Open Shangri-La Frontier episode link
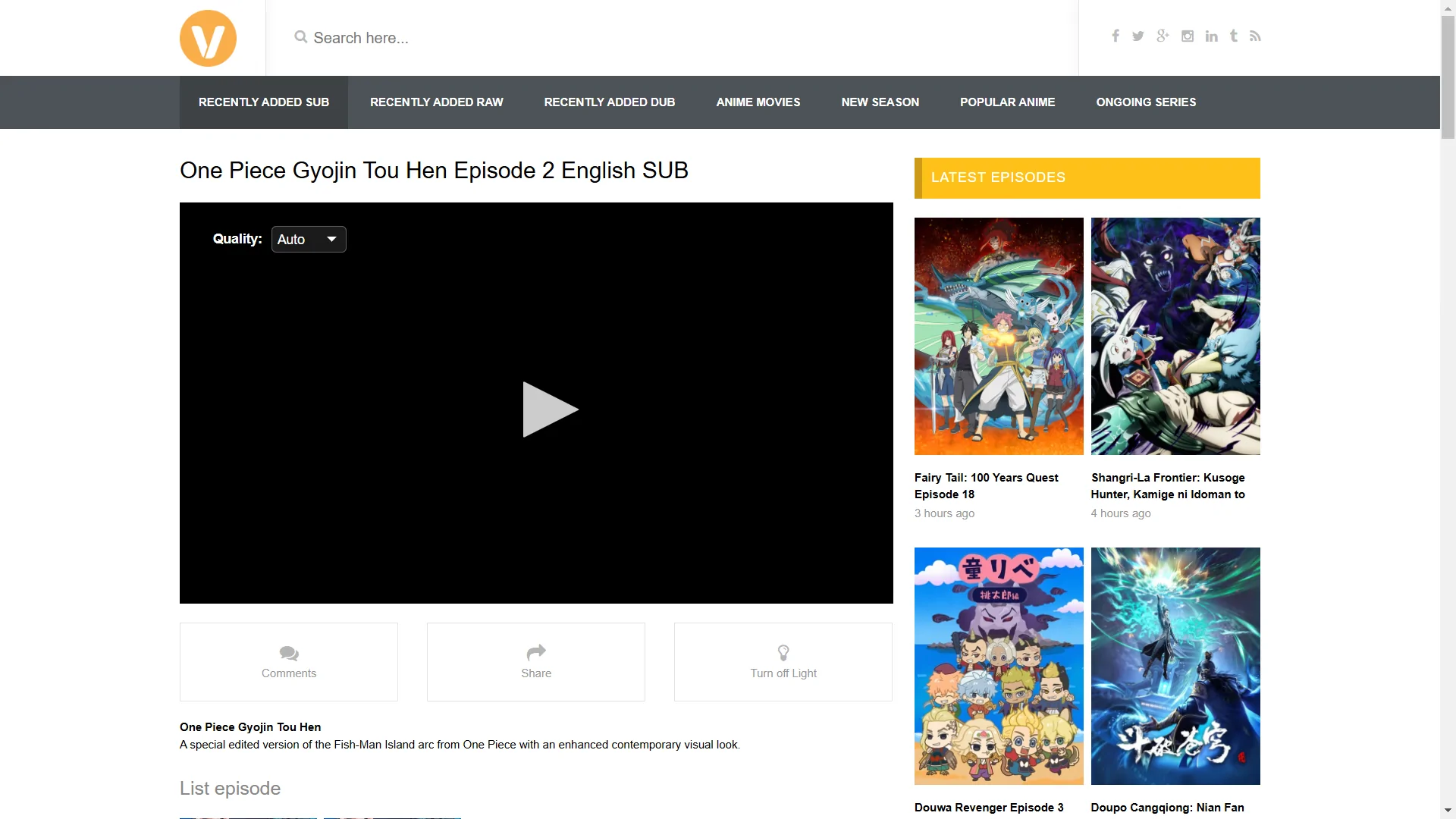The width and height of the screenshot is (1456, 819). pyautogui.click(x=1167, y=485)
